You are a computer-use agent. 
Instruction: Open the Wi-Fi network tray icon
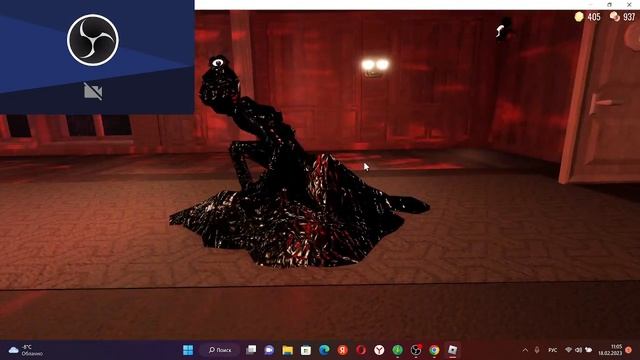pyautogui.click(x=568, y=350)
